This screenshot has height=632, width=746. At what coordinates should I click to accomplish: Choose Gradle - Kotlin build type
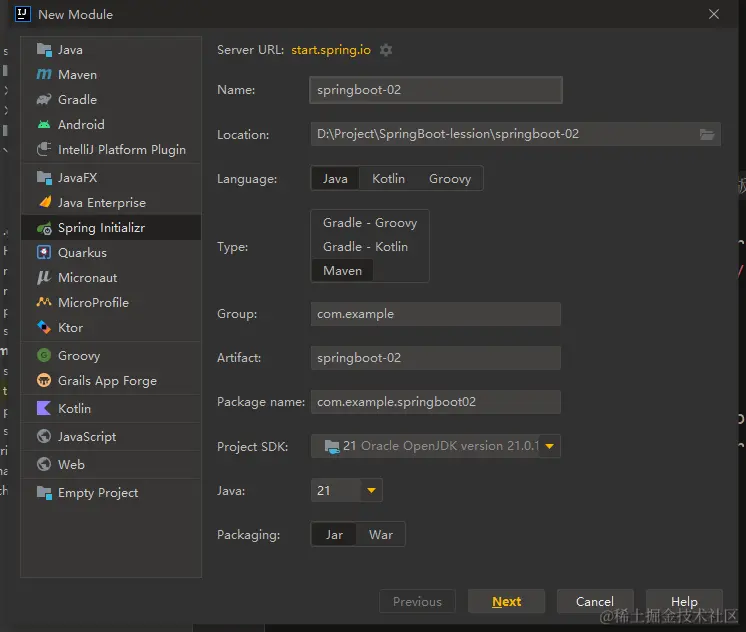[365, 247]
